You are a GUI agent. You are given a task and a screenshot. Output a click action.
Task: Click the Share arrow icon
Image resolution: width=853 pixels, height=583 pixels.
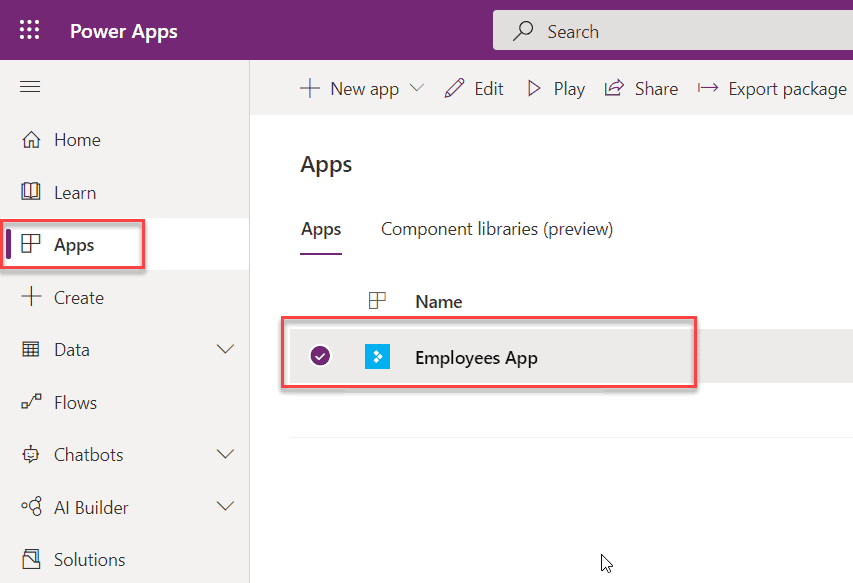(614, 88)
